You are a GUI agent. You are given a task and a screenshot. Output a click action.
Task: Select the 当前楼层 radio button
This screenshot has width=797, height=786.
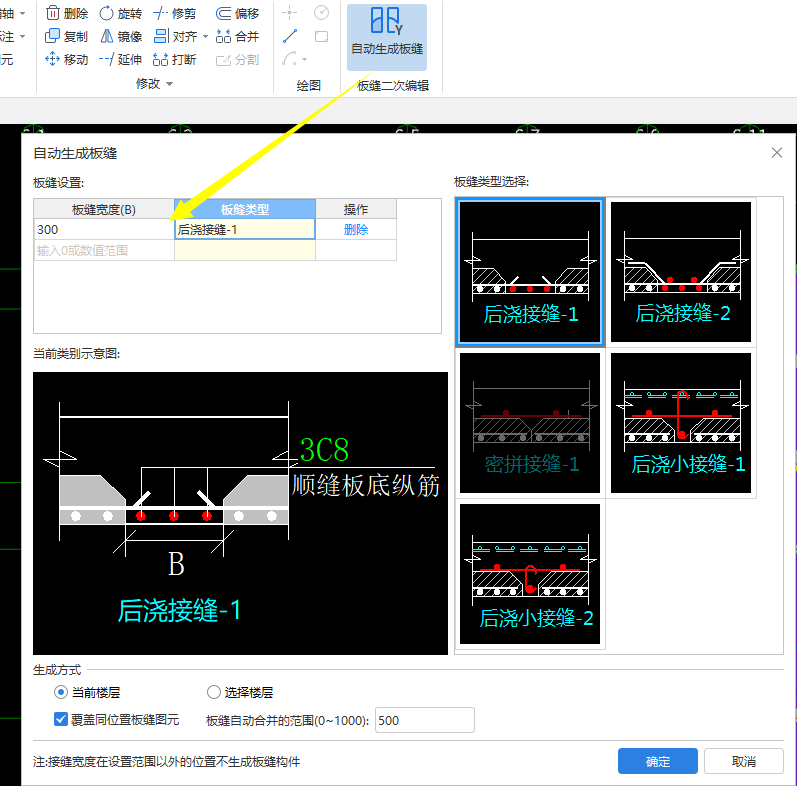pos(61,692)
